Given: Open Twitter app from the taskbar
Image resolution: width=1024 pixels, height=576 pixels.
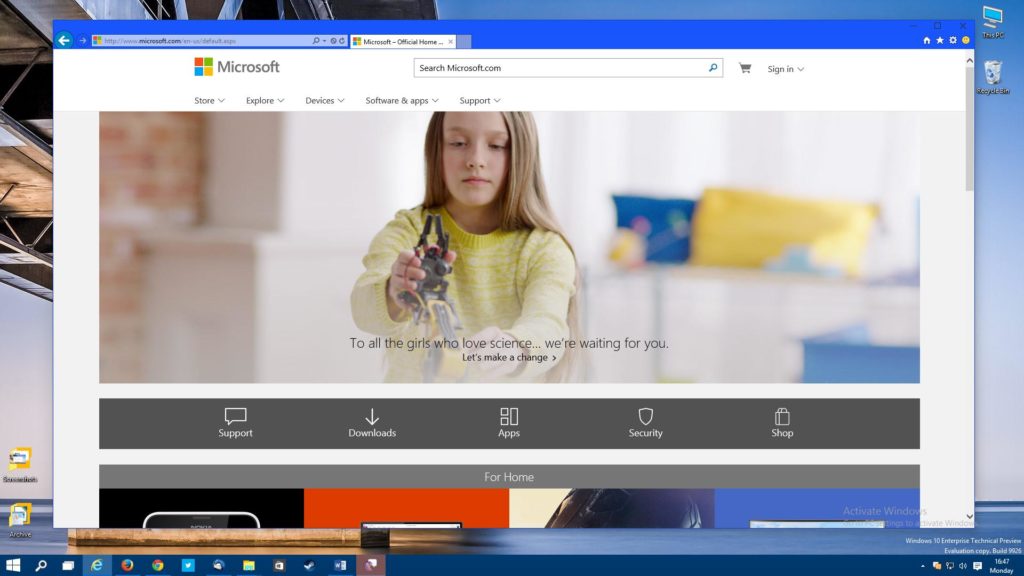Looking at the screenshot, I should click(188, 565).
